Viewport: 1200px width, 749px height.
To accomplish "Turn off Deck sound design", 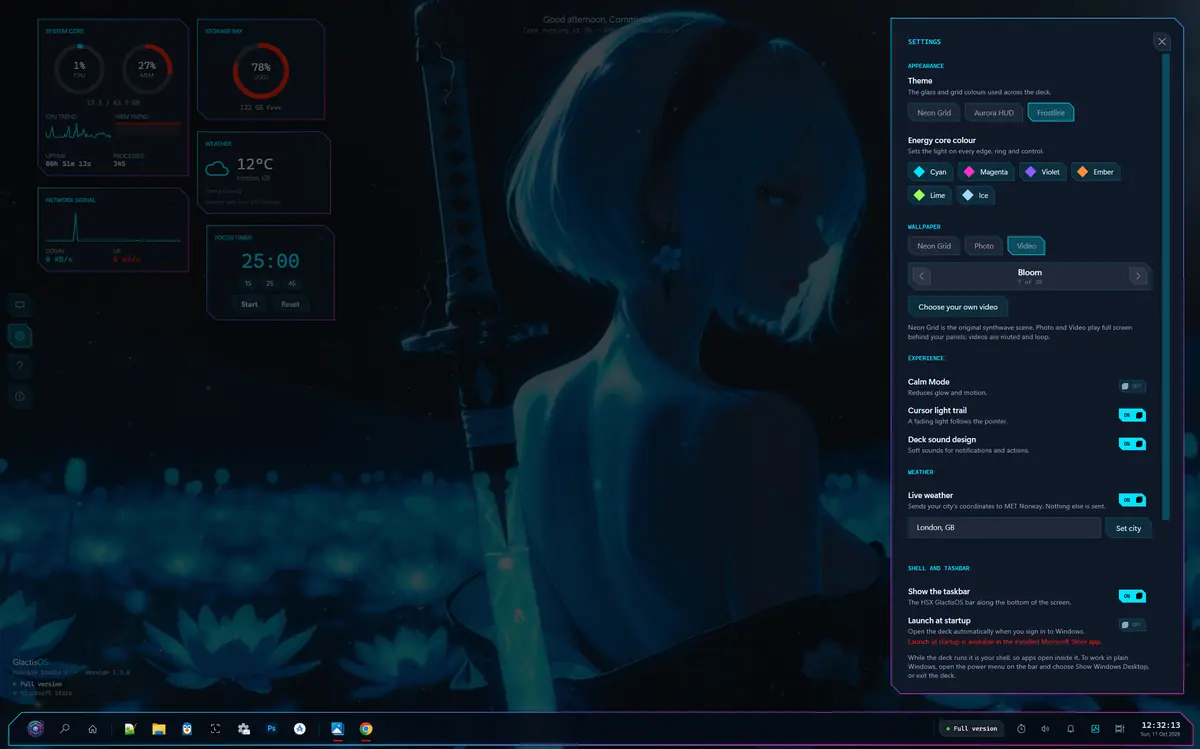I will click(x=1132, y=443).
